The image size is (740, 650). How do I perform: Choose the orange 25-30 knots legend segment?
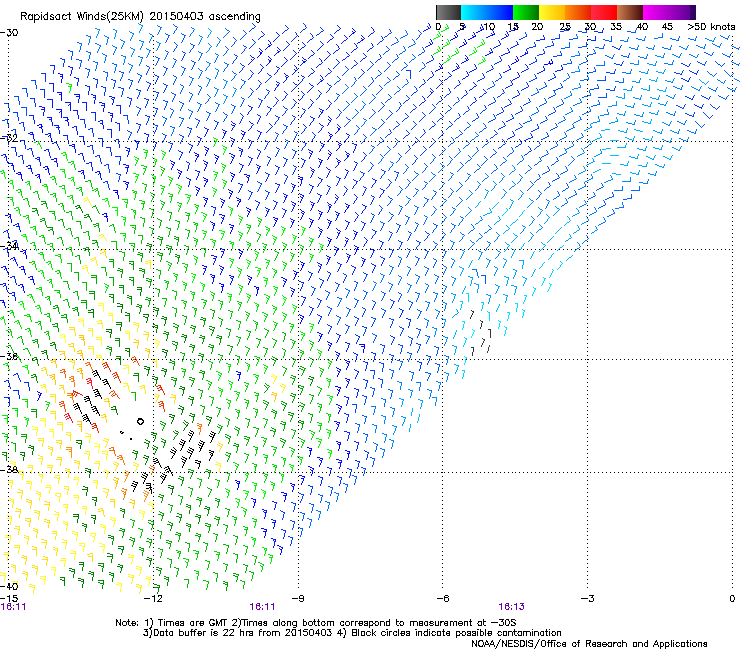578,12
